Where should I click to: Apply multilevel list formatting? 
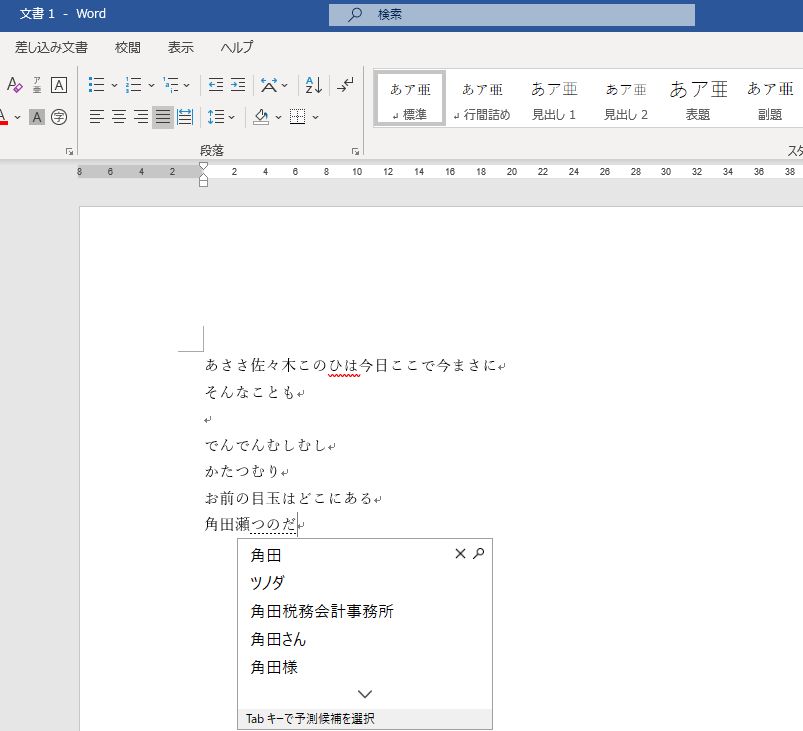pyautogui.click(x=171, y=85)
